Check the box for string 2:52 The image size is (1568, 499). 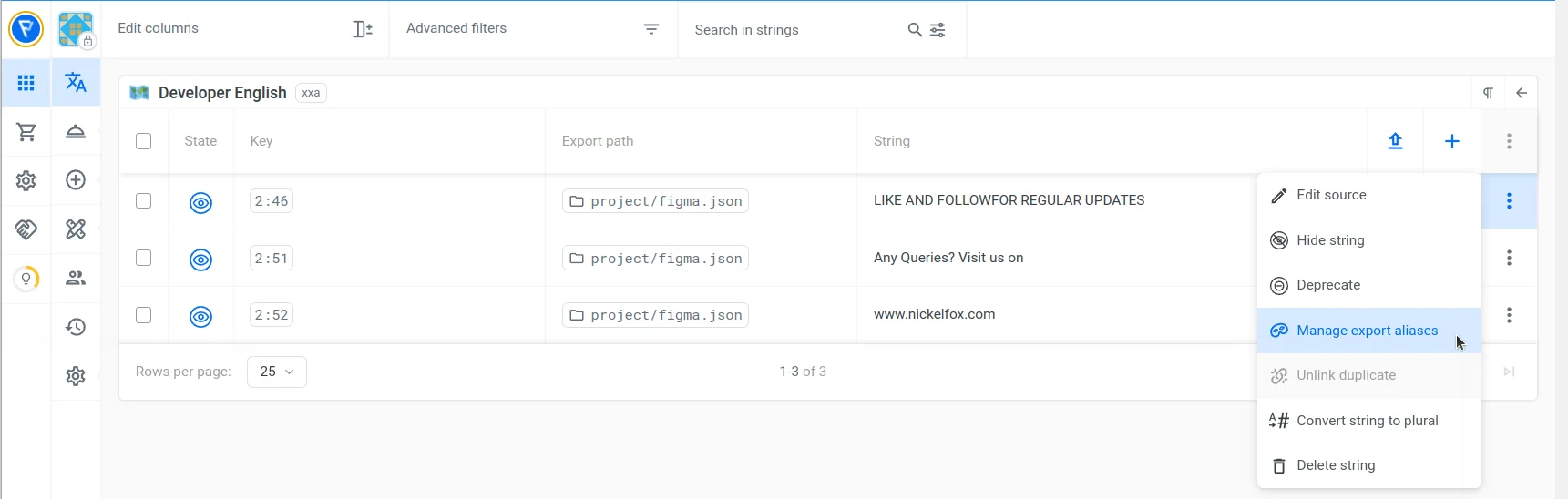144,315
